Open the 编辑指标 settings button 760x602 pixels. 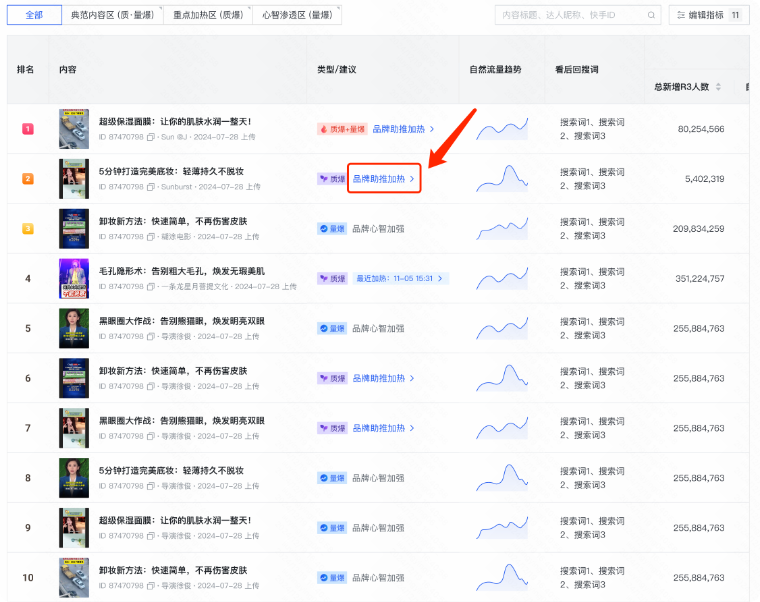pyautogui.click(x=709, y=15)
